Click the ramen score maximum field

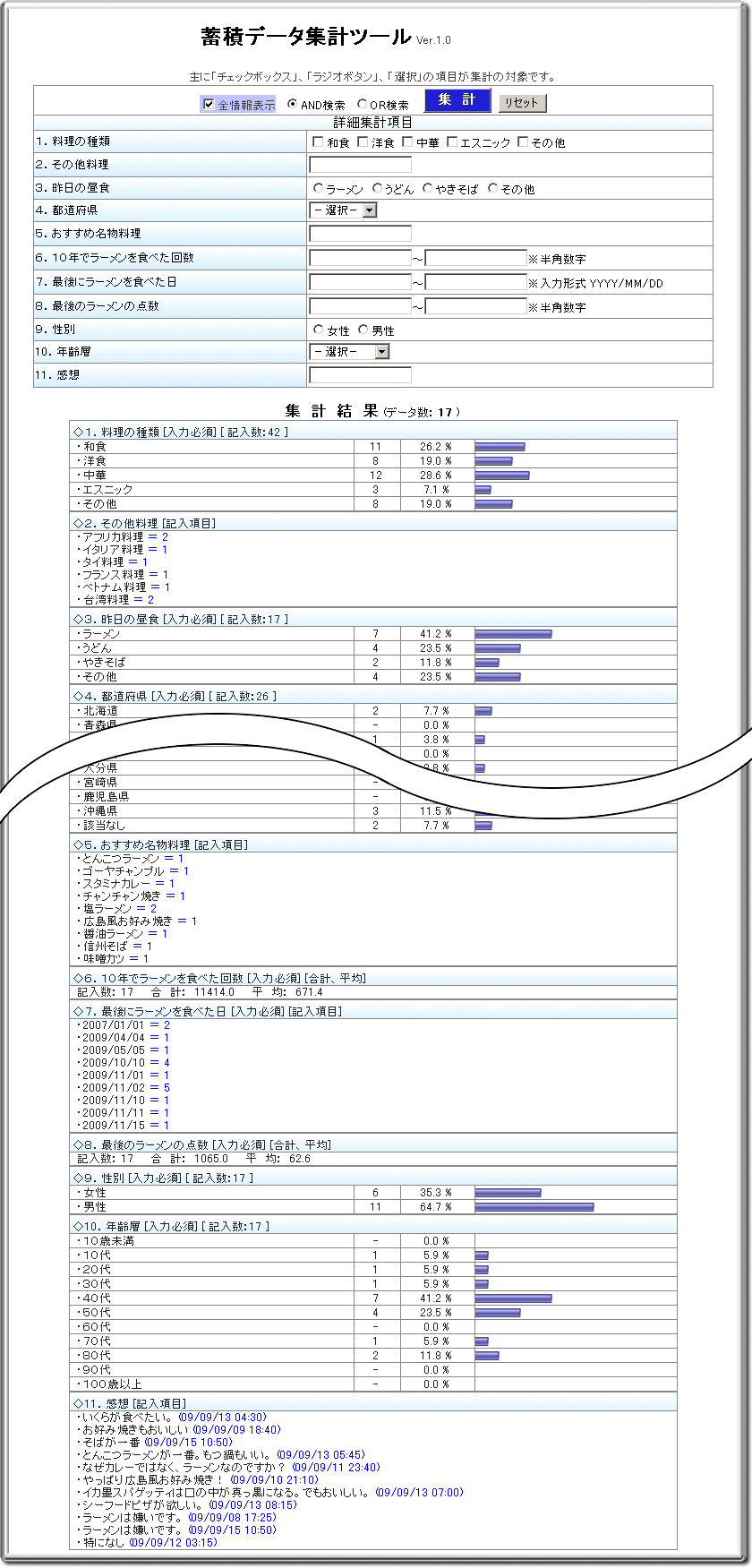pos(476,306)
